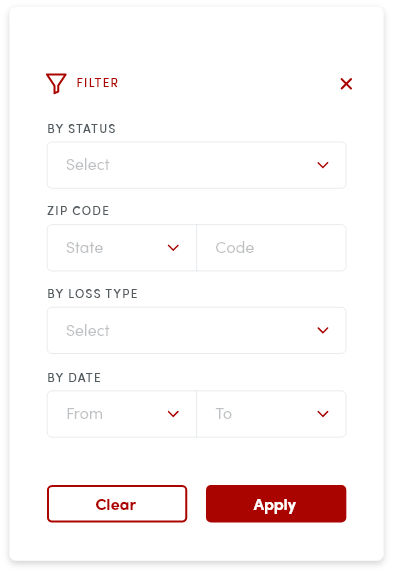This screenshot has width=393, height=573.
Task: Click the Clear button
Action: (117, 504)
